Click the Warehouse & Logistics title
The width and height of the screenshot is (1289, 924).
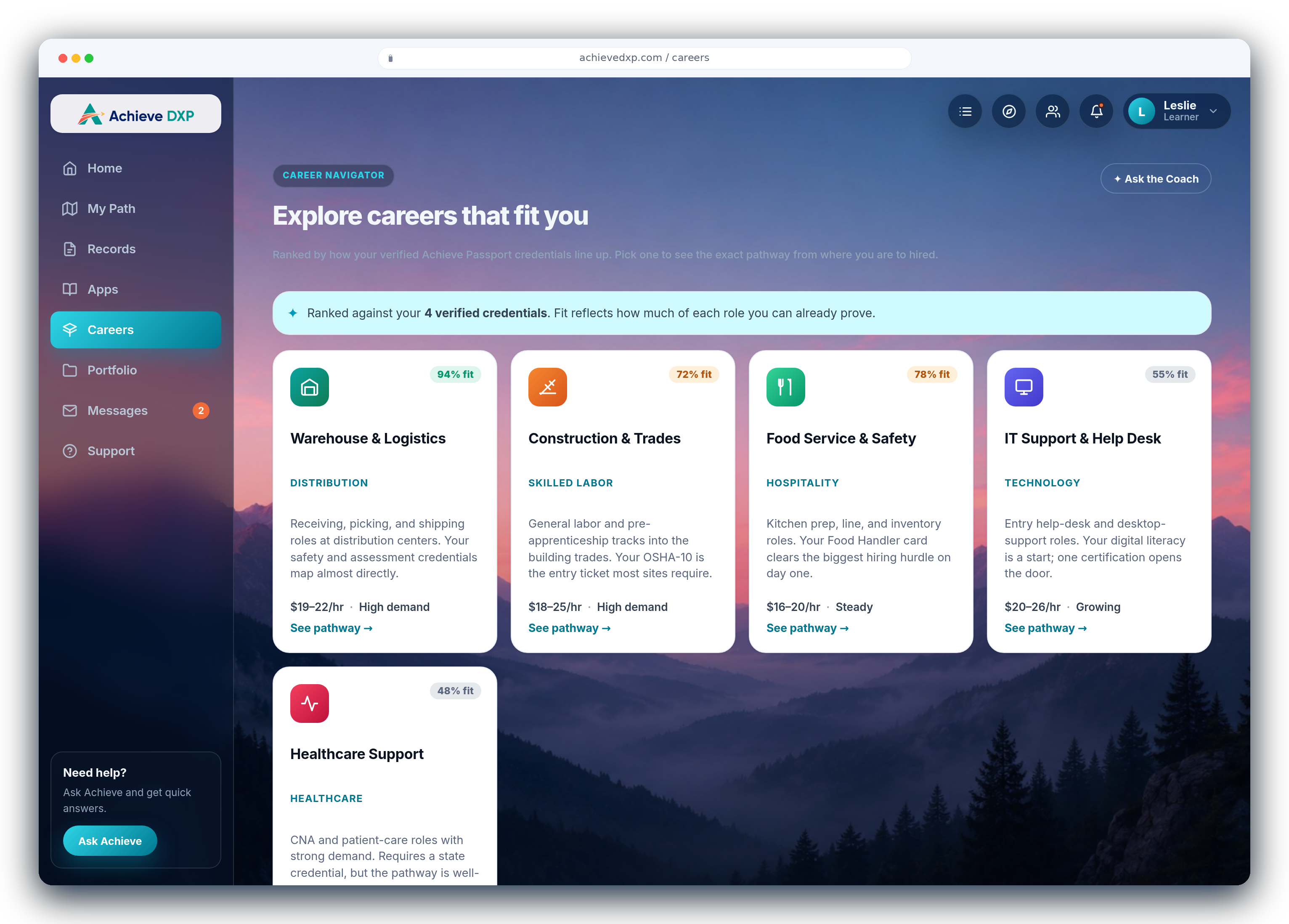[368, 438]
